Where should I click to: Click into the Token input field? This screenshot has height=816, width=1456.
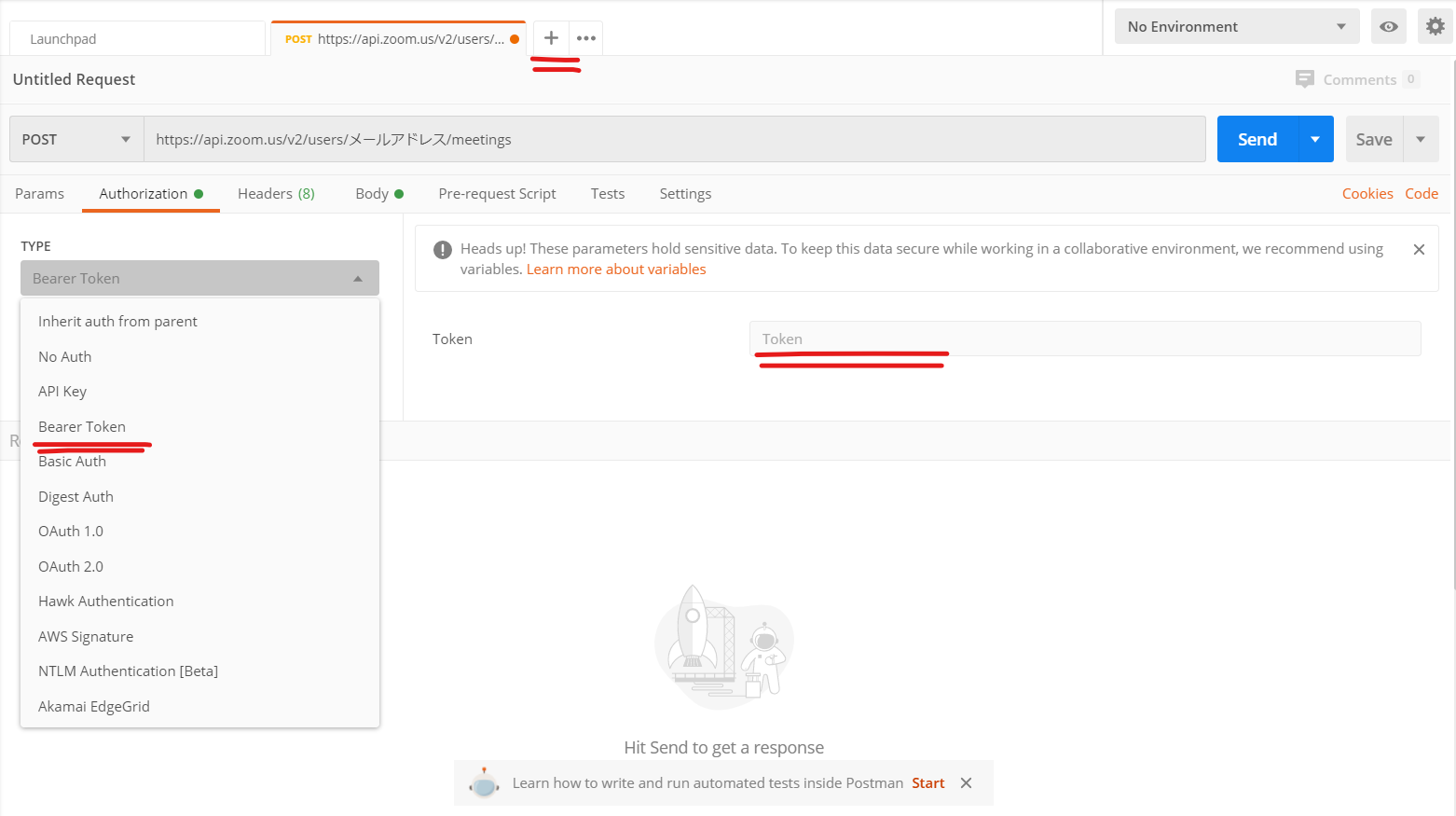coord(1085,339)
